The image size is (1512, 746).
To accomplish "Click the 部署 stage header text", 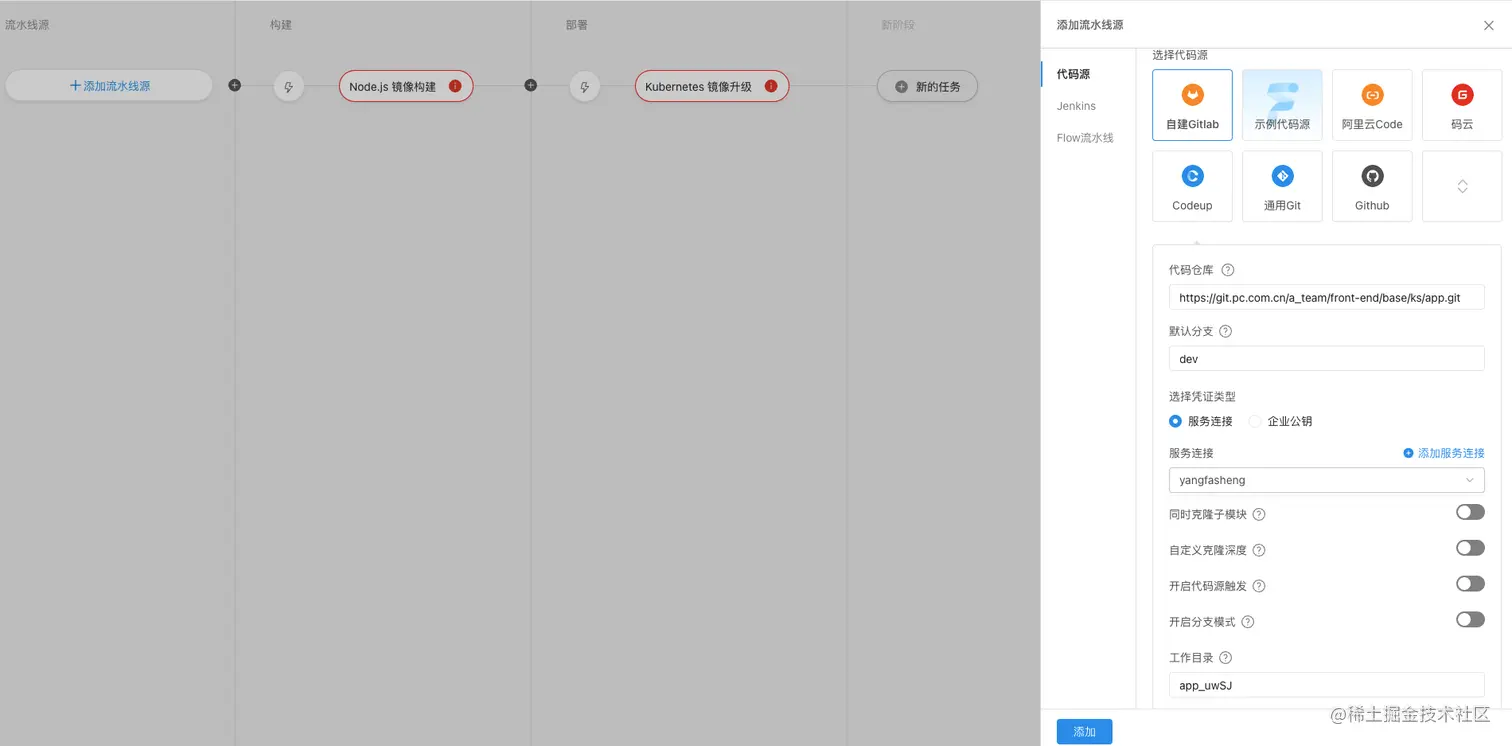I will click(577, 25).
